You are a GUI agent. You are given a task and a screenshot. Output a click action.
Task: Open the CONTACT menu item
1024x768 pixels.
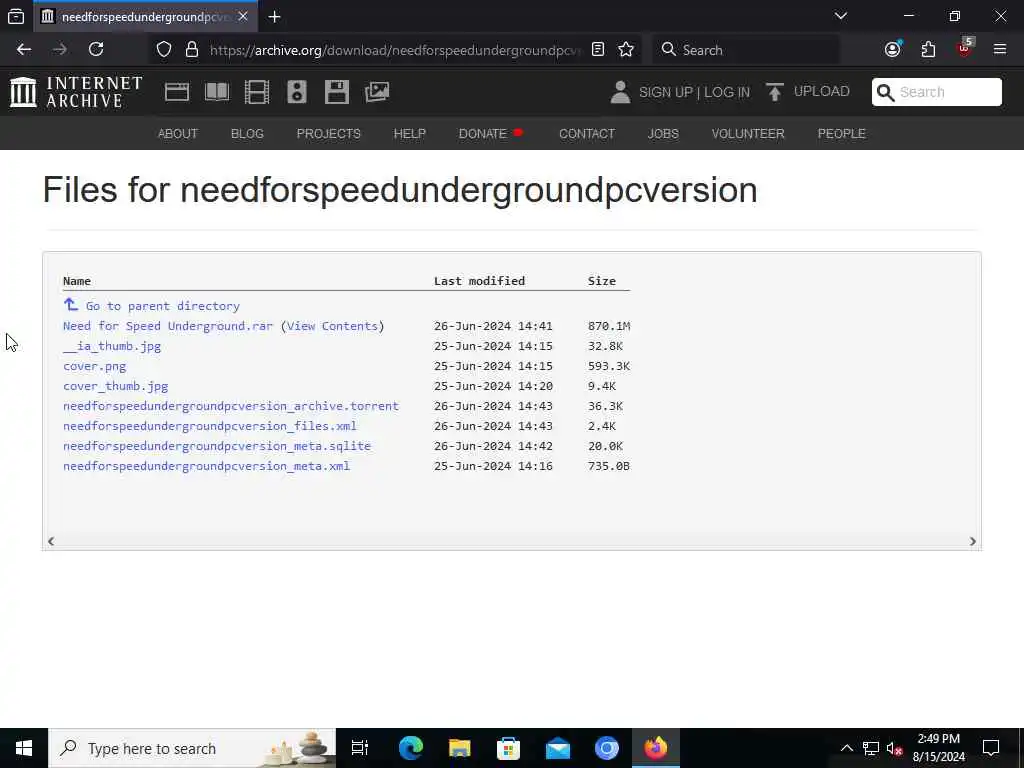[x=586, y=134]
